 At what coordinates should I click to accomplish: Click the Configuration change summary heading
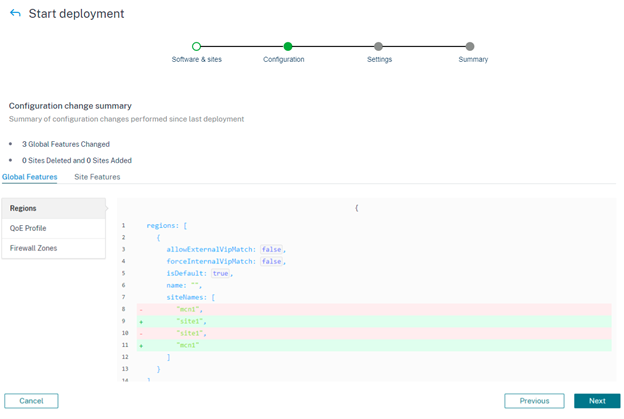[x=70, y=106]
